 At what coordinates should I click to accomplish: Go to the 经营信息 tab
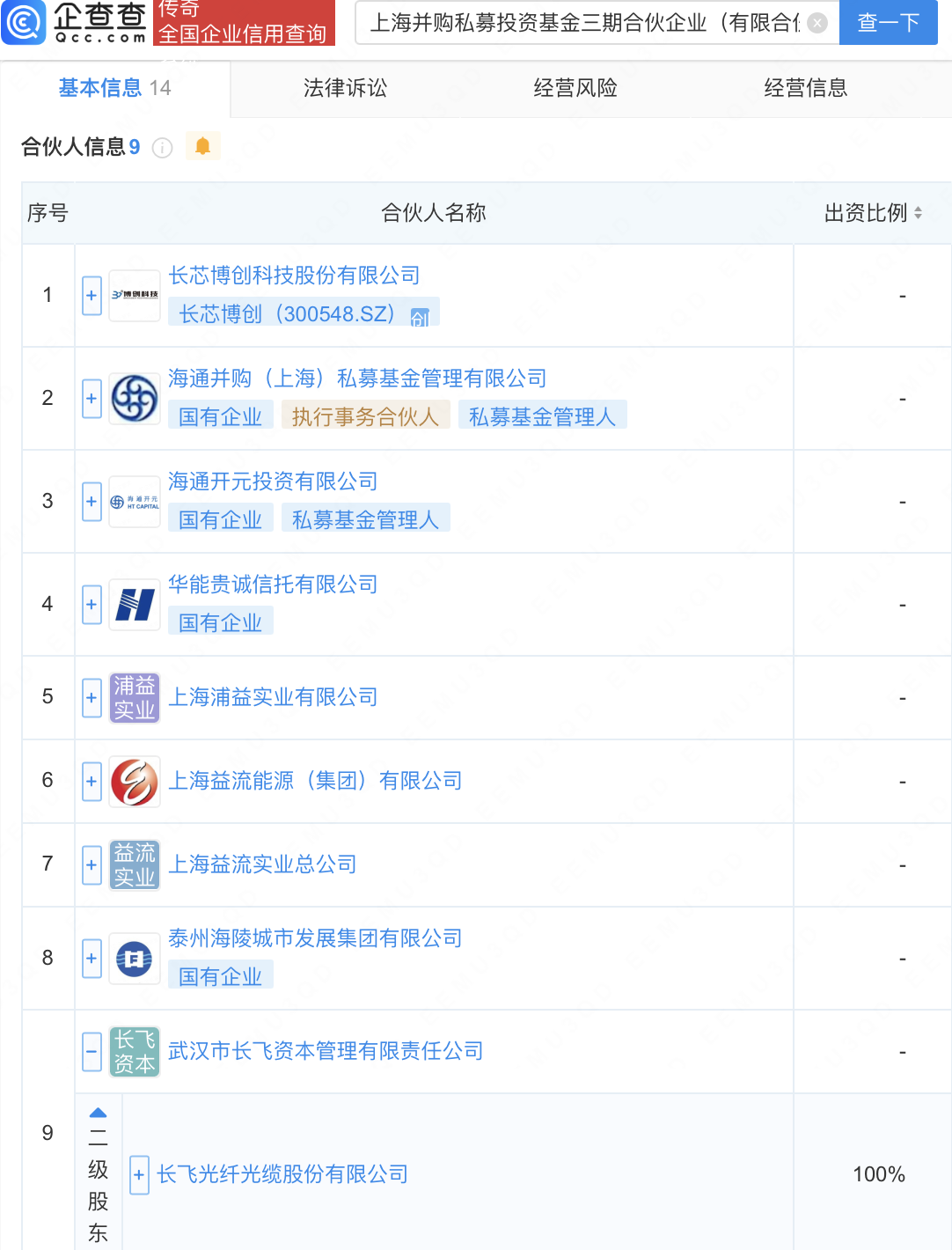pyautogui.click(x=805, y=88)
